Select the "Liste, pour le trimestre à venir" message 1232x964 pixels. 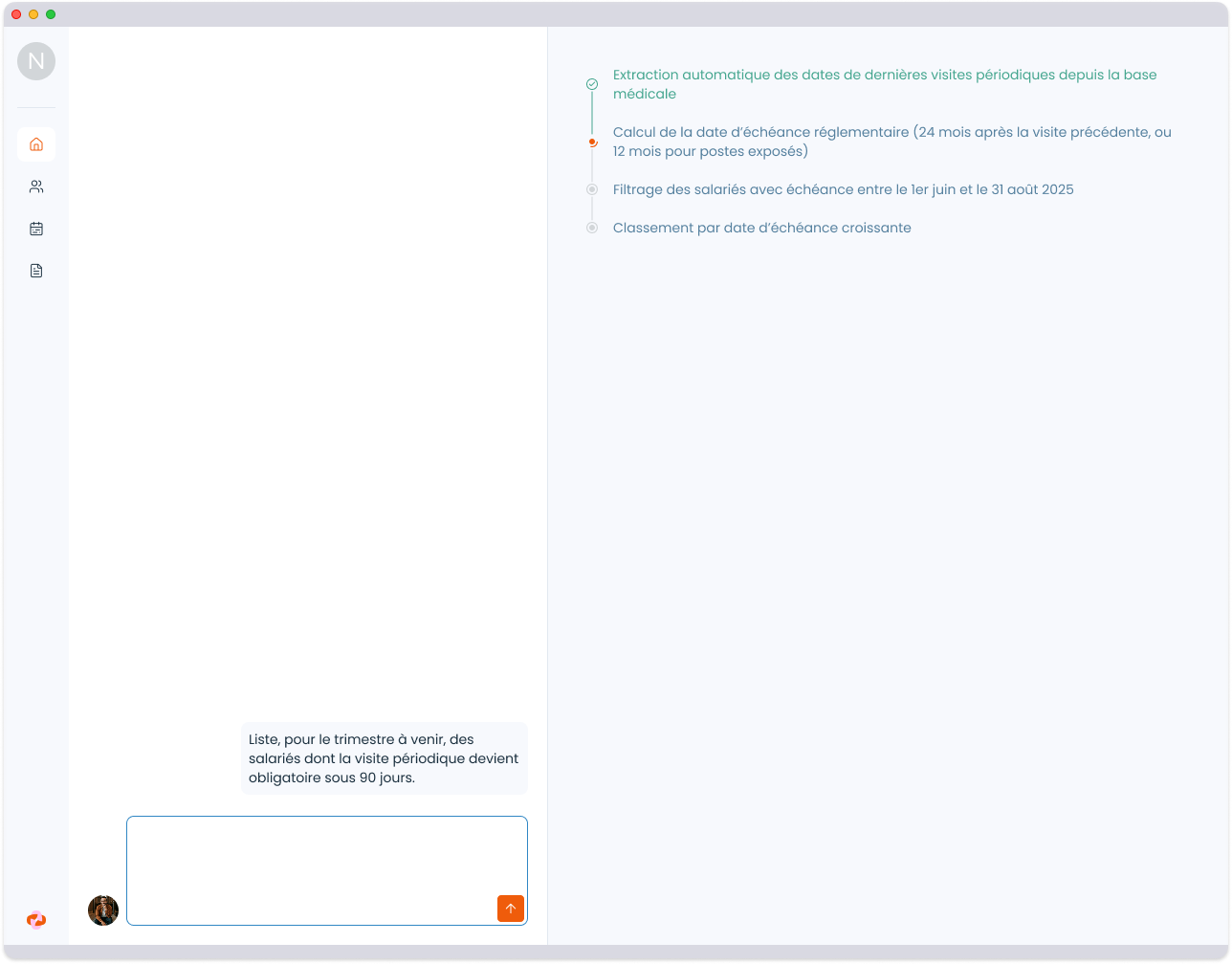coord(384,758)
